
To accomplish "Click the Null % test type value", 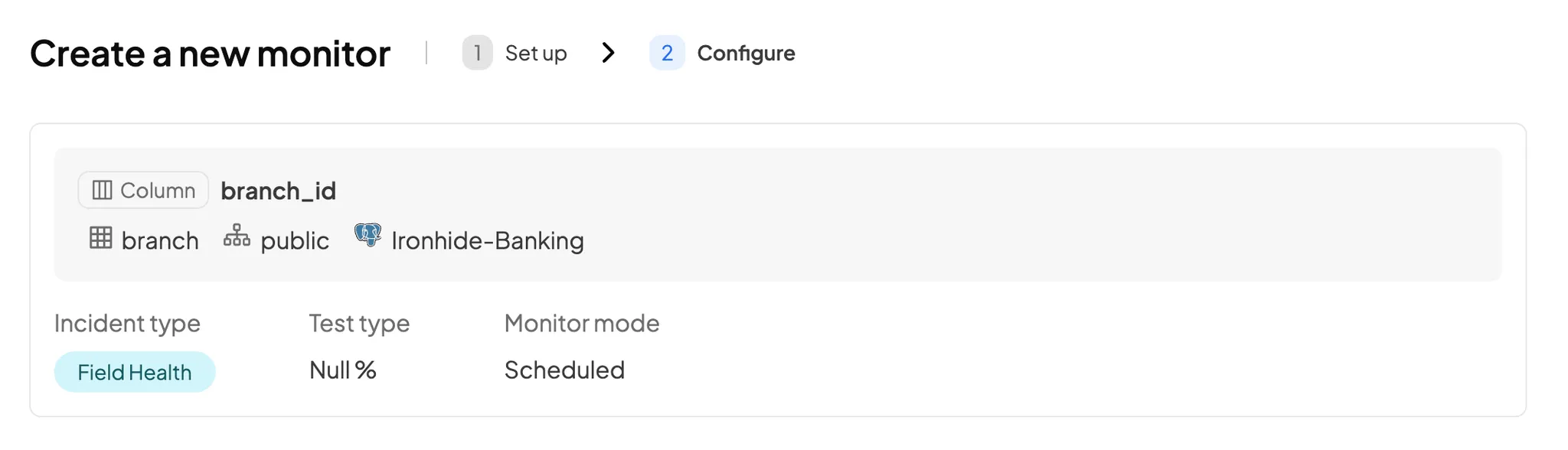I will 342,370.
